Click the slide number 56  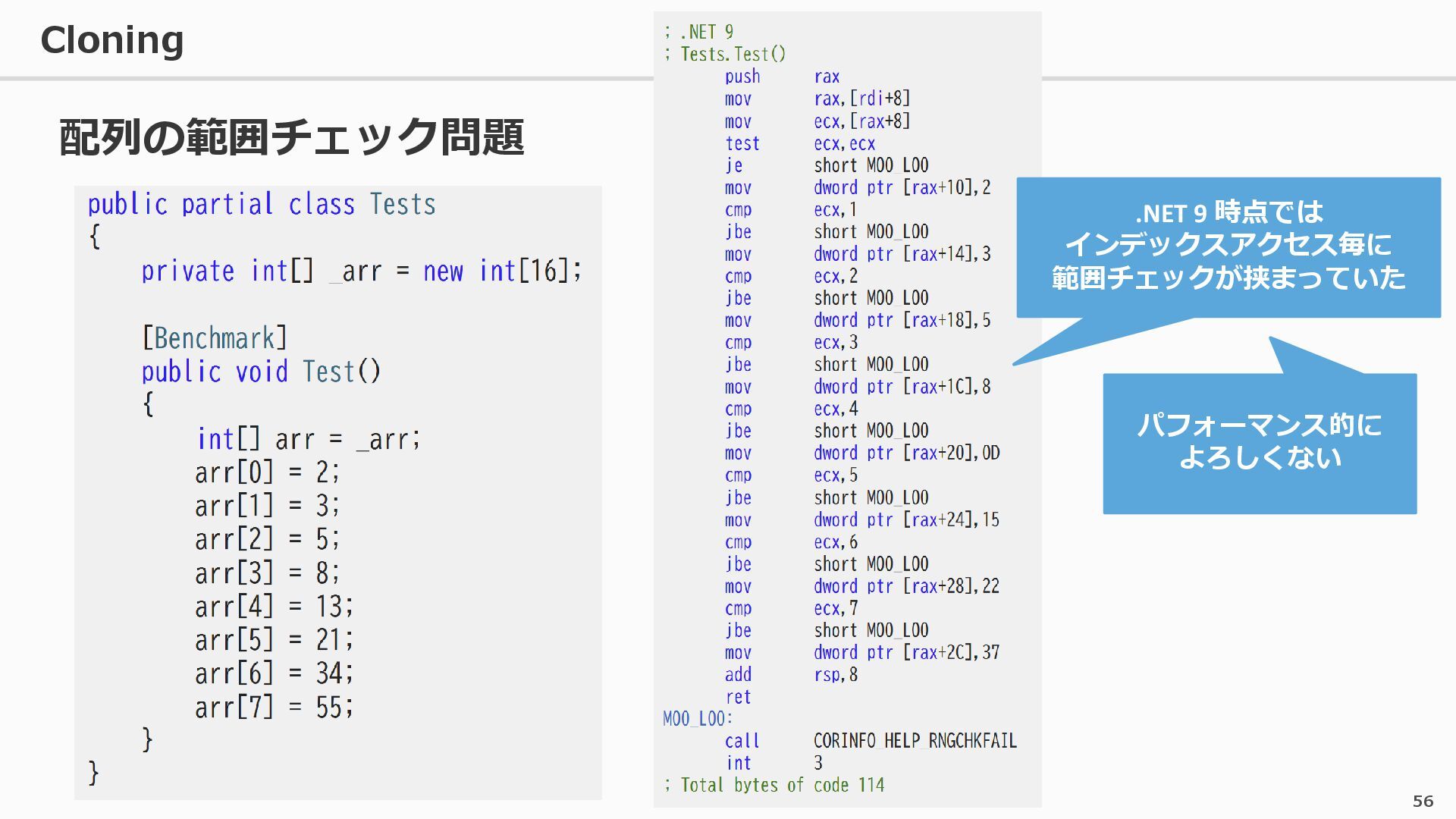1423,801
